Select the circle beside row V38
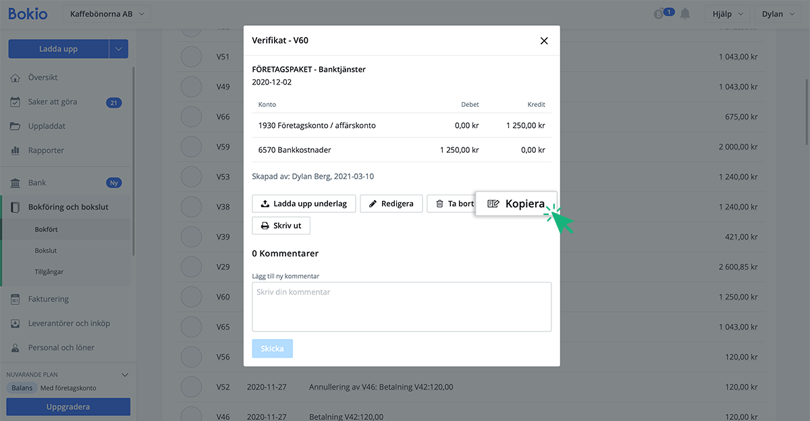This screenshot has height=421, width=810. click(x=192, y=207)
